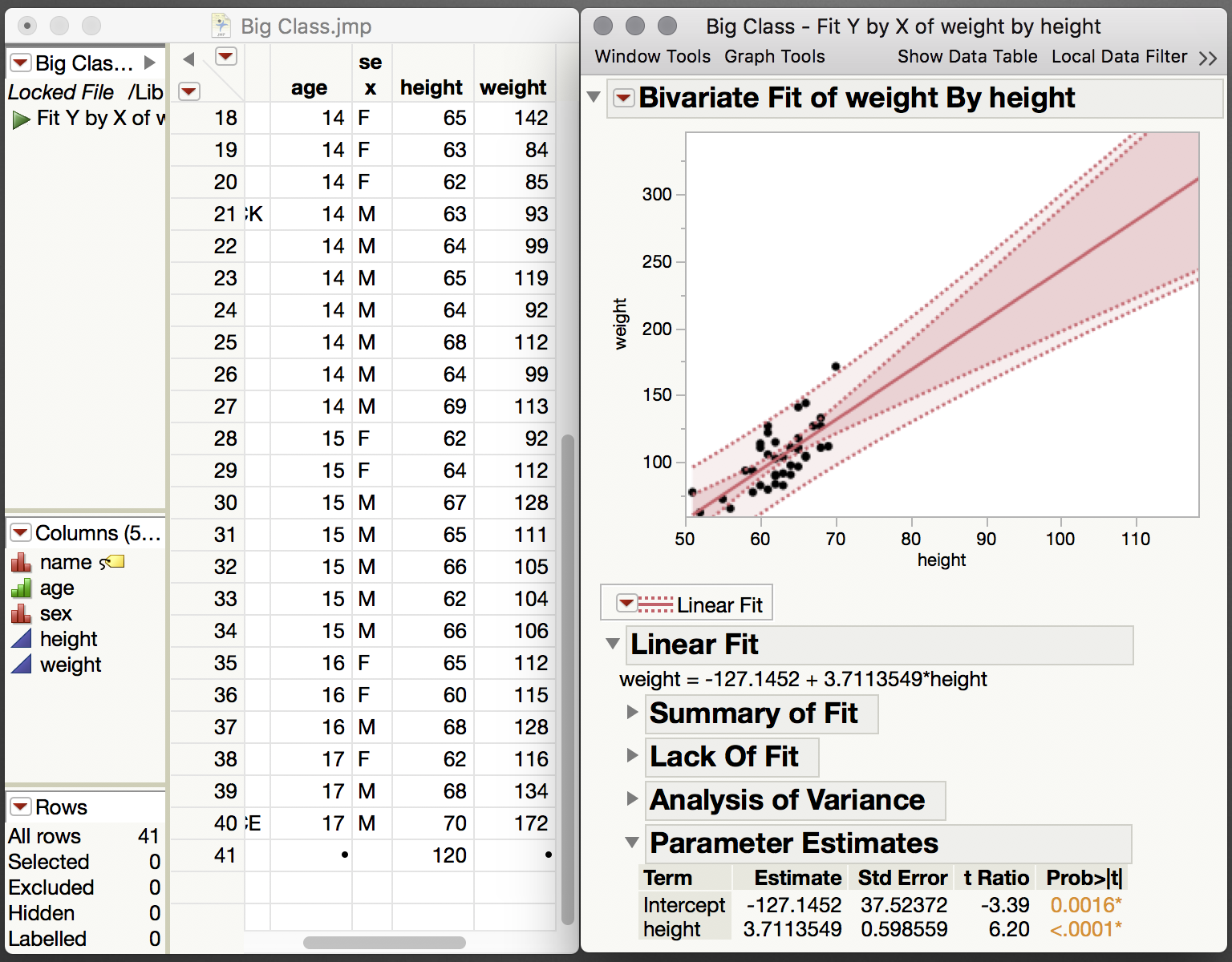Expand the Analysis of Variance section

tap(632, 799)
